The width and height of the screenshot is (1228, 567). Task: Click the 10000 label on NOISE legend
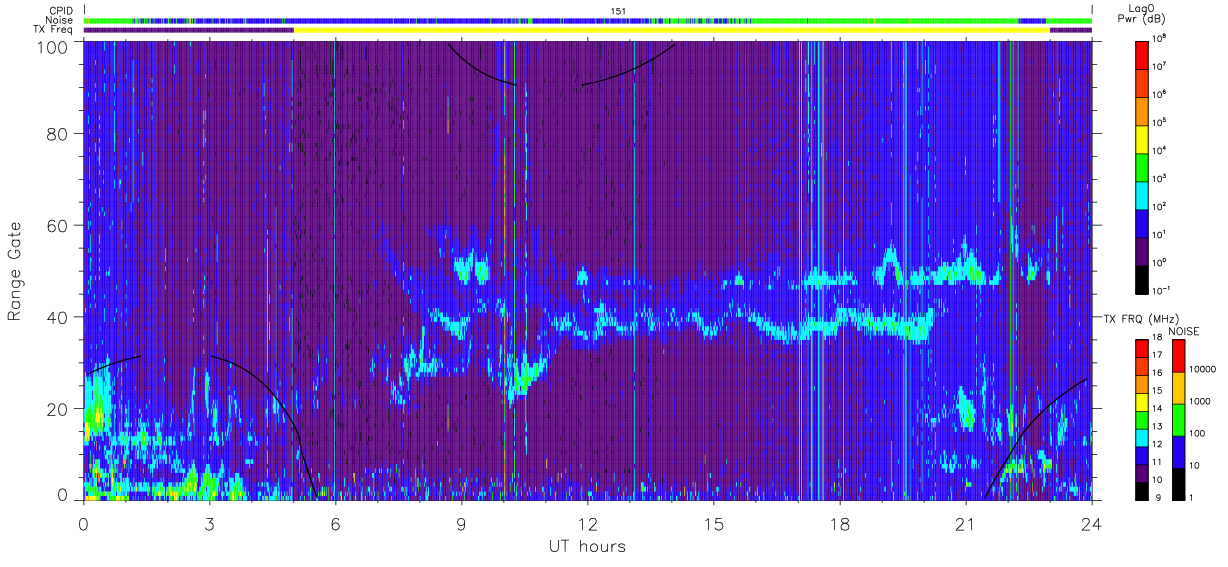[x=1202, y=369]
